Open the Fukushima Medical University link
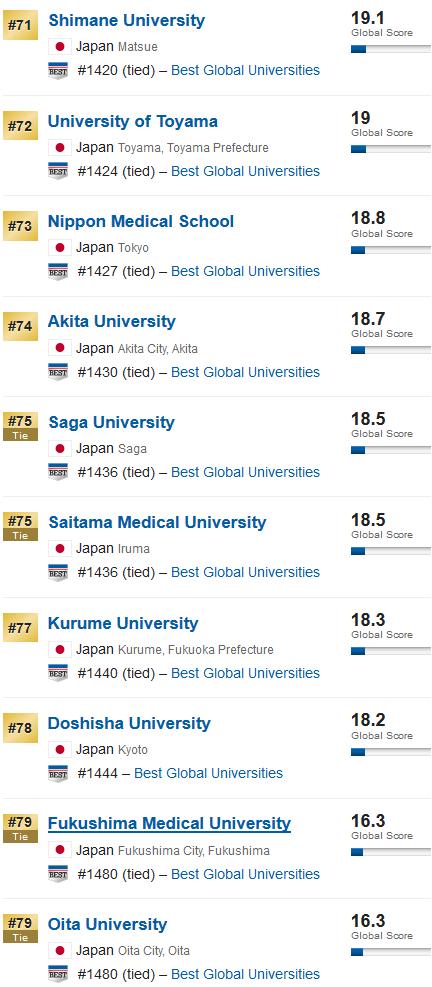 pyautogui.click(x=169, y=823)
